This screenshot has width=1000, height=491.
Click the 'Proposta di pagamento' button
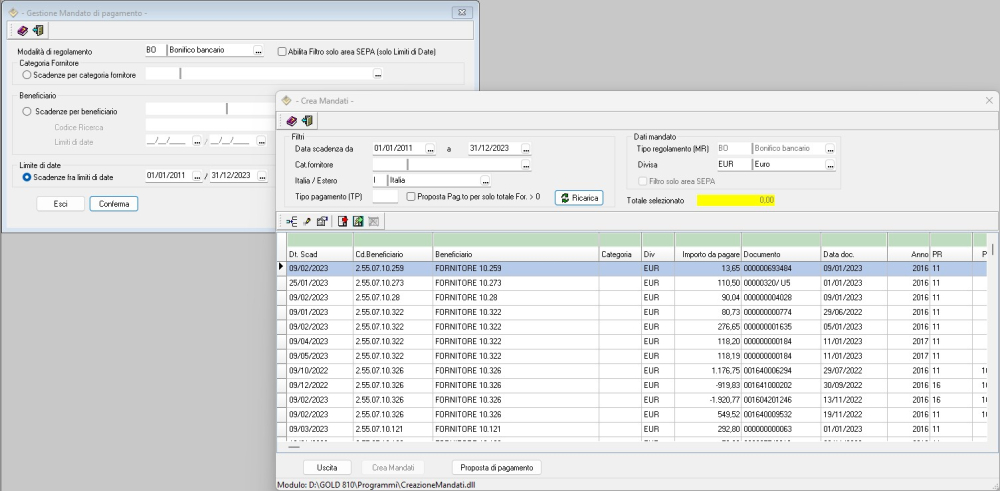[x=497, y=467]
